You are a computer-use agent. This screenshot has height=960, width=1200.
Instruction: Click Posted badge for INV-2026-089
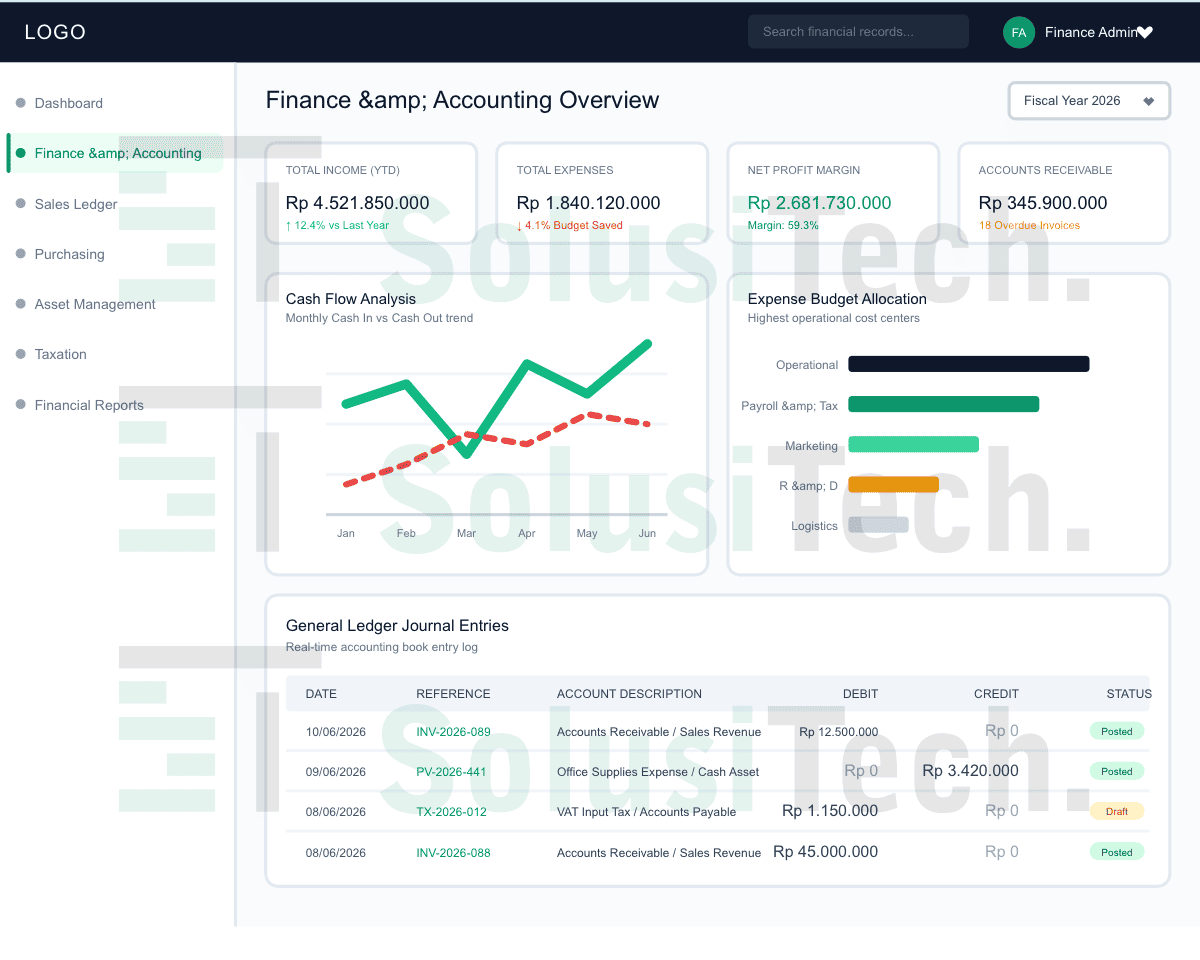[x=1117, y=731]
